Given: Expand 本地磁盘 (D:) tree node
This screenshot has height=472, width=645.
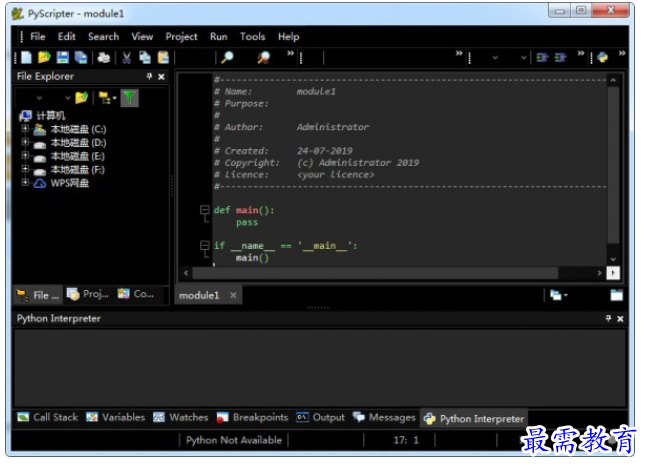Looking at the screenshot, I should tap(26, 142).
